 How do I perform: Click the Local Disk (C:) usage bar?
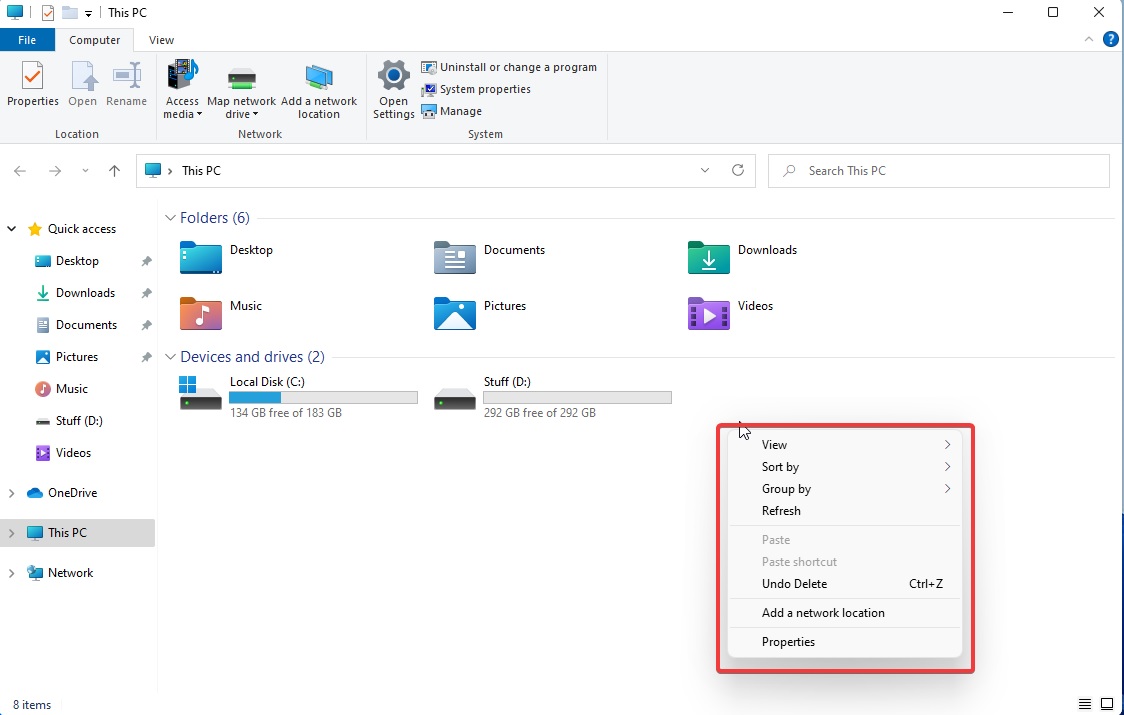pyautogui.click(x=323, y=397)
